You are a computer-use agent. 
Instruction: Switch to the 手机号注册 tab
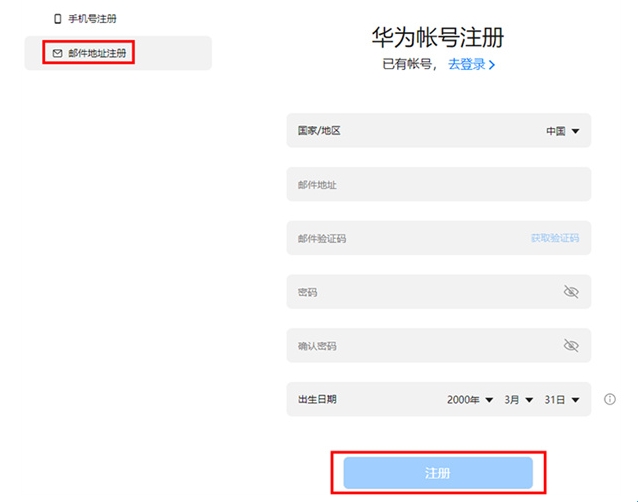92,19
